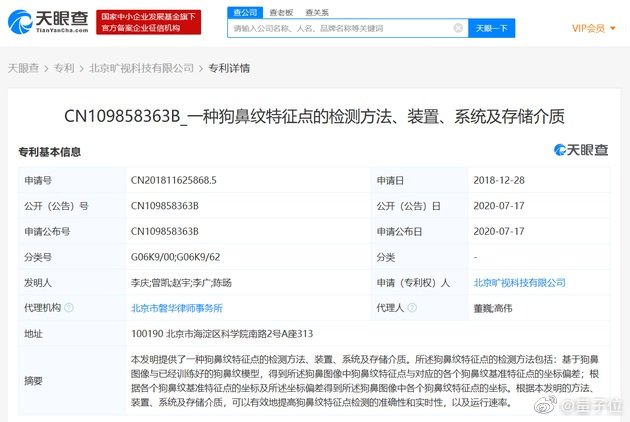The width and height of the screenshot is (630, 422).
Task: Click 专利 in the breadcrumb
Action: tap(64, 68)
